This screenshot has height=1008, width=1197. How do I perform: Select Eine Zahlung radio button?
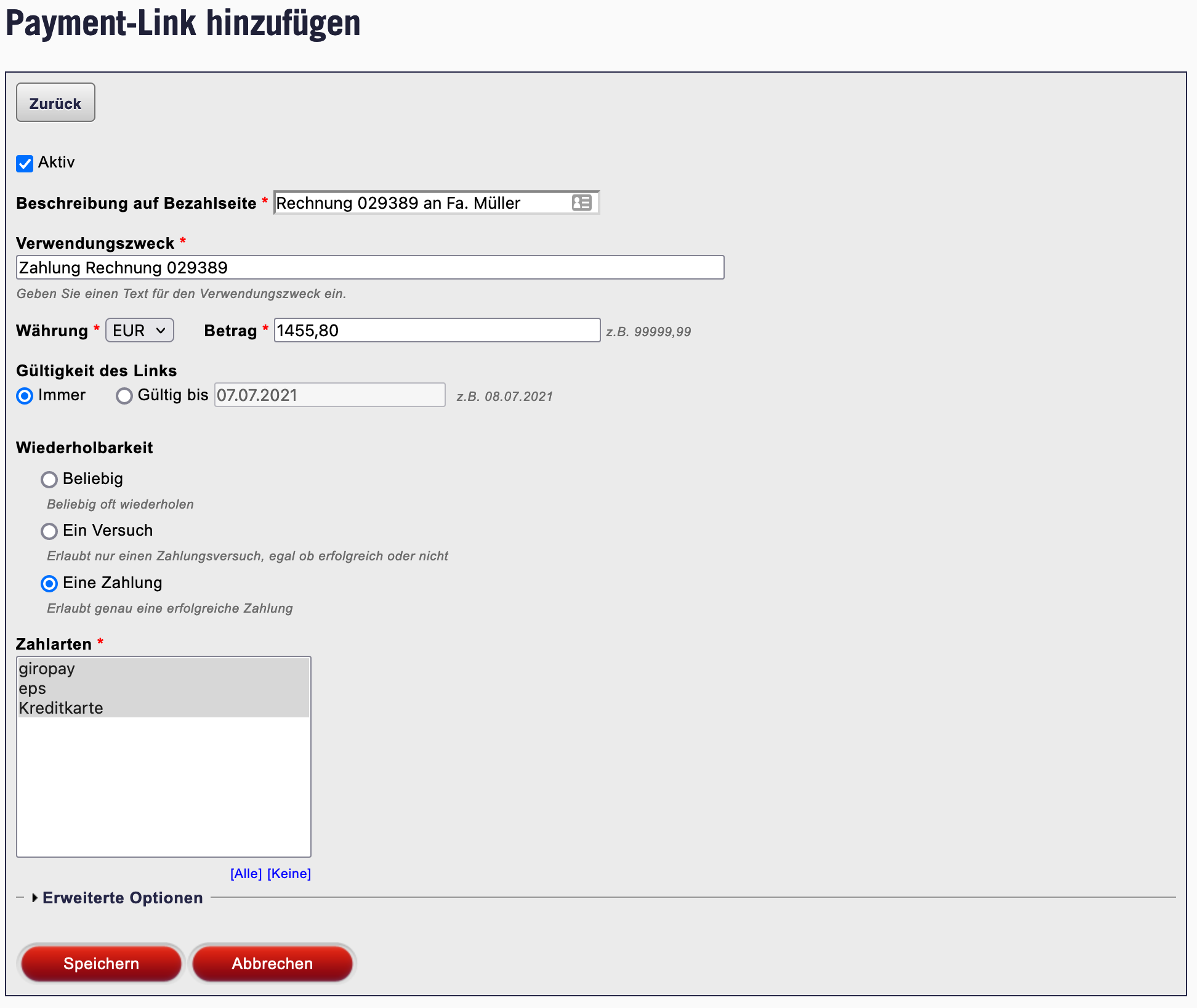[49, 583]
